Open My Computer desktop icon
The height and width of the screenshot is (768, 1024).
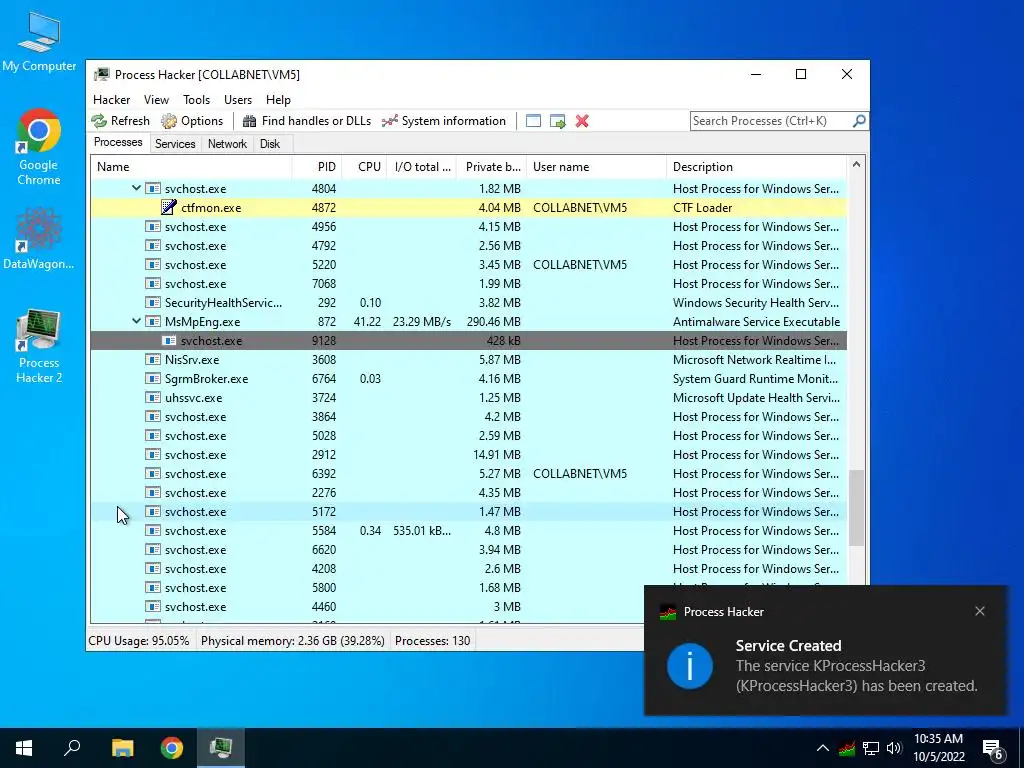tap(39, 42)
